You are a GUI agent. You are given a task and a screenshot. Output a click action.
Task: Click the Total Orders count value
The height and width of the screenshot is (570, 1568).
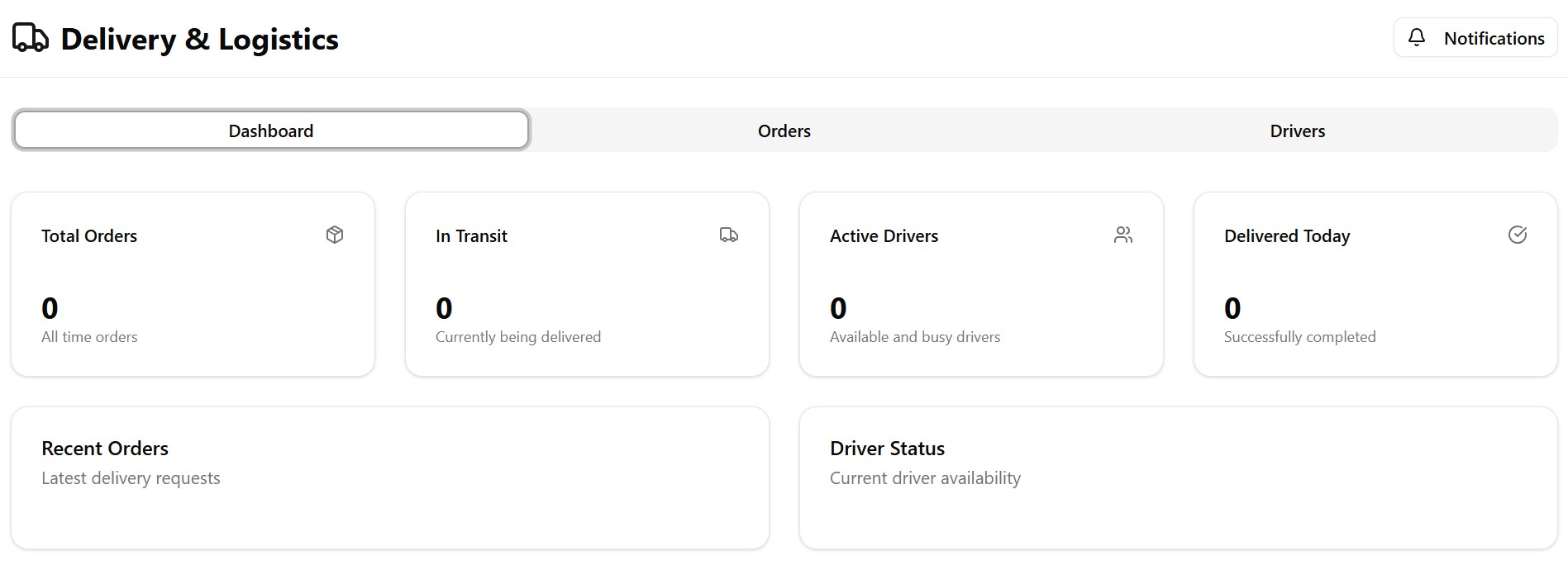(x=50, y=308)
